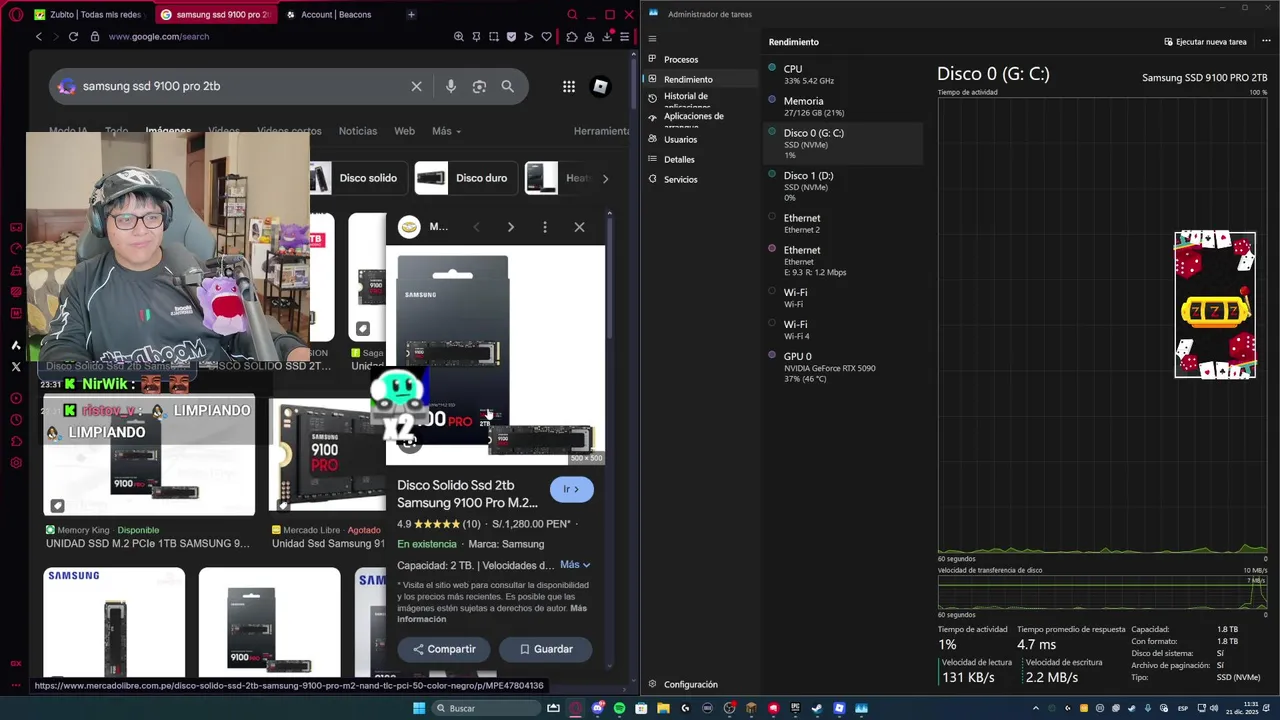Reload the Google search page
The height and width of the screenshot is (720, 1280).
(73, 37)
